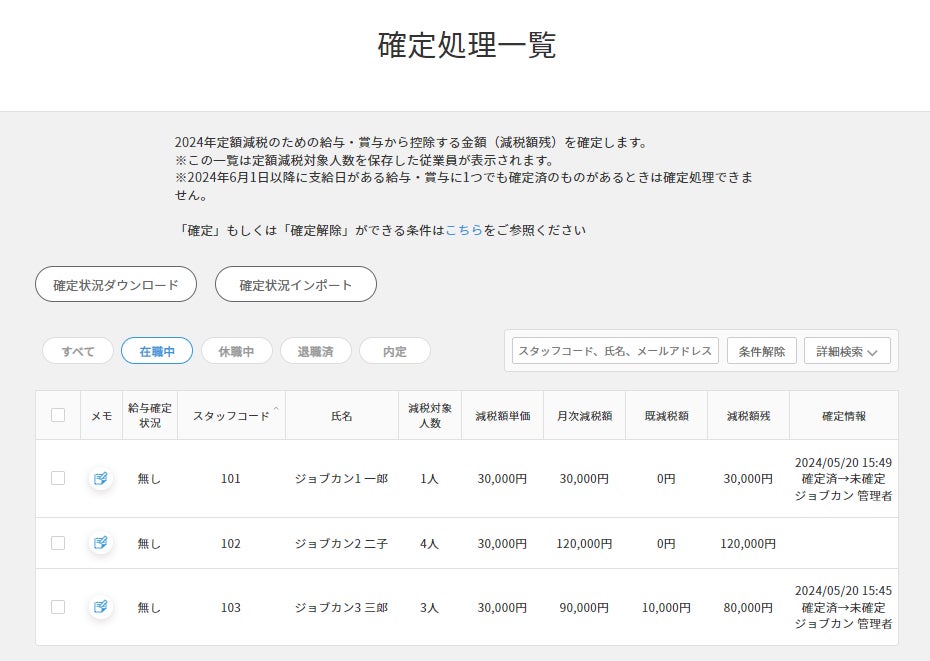Tick checkbox for ジョブカン1 一郎 row

pyautogui.click(x=58, y=478)
